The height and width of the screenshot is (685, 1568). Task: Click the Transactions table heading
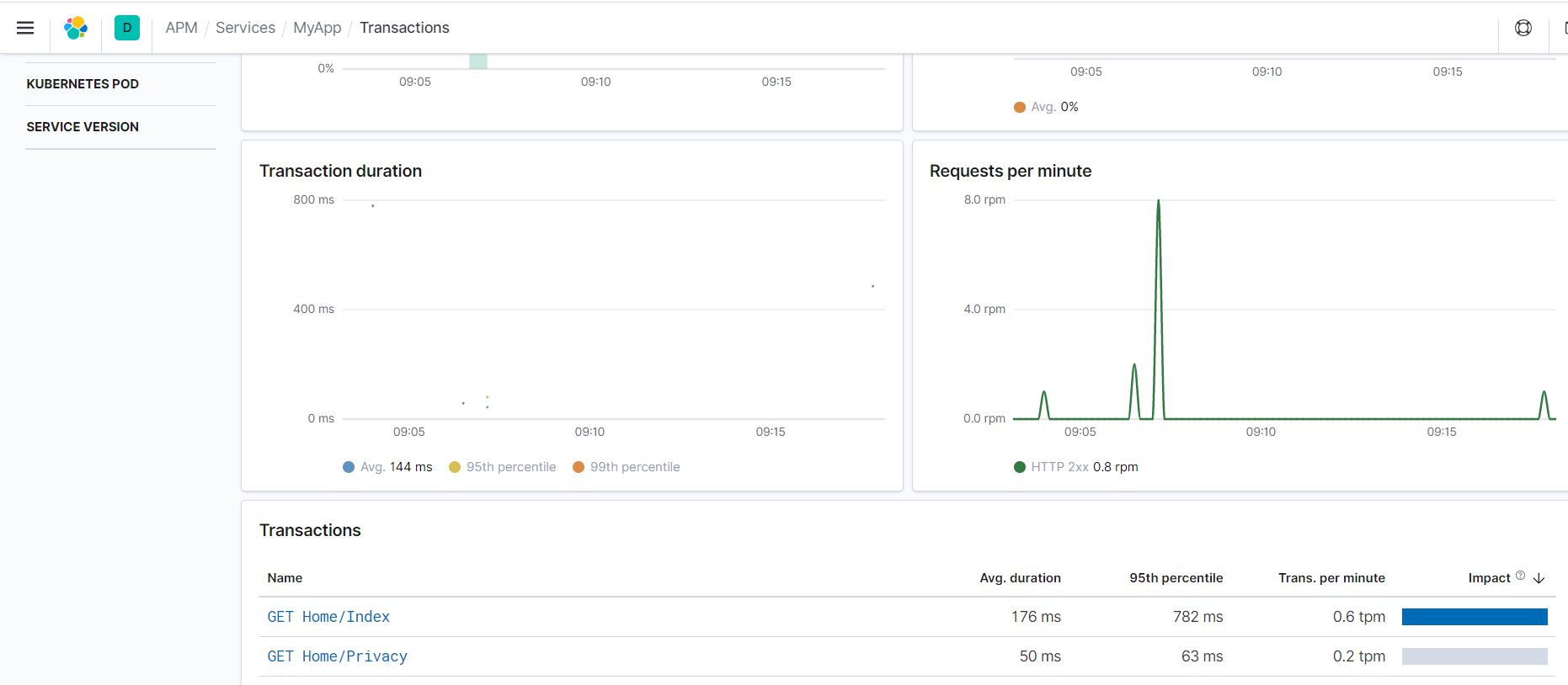coord(310,530)
